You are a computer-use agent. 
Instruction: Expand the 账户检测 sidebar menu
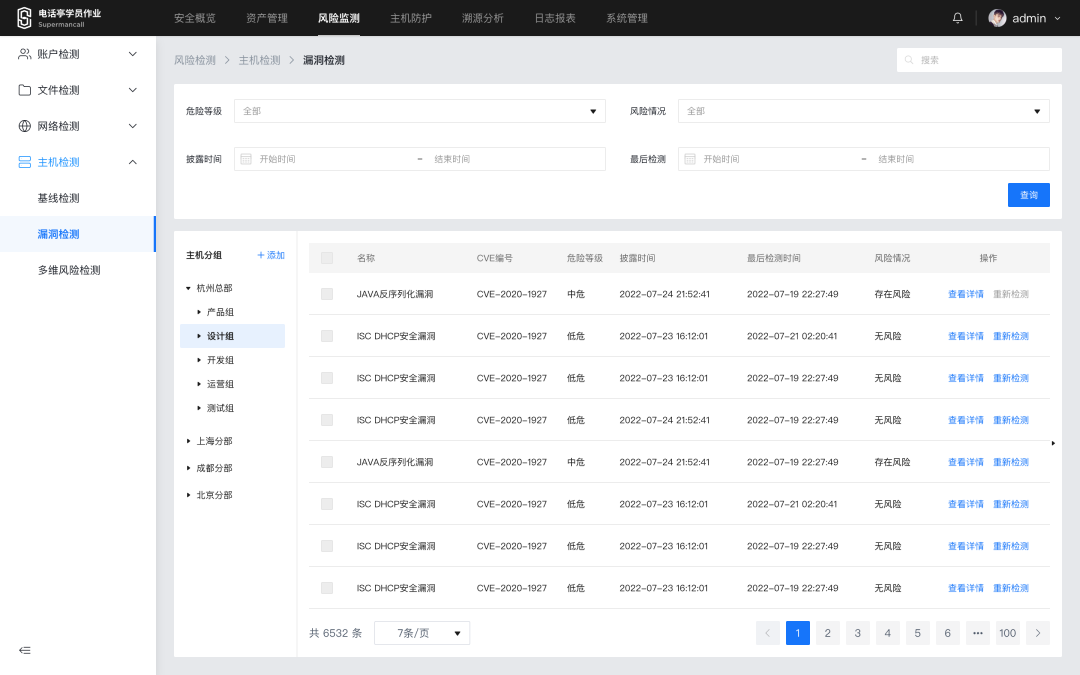point(133,54)
